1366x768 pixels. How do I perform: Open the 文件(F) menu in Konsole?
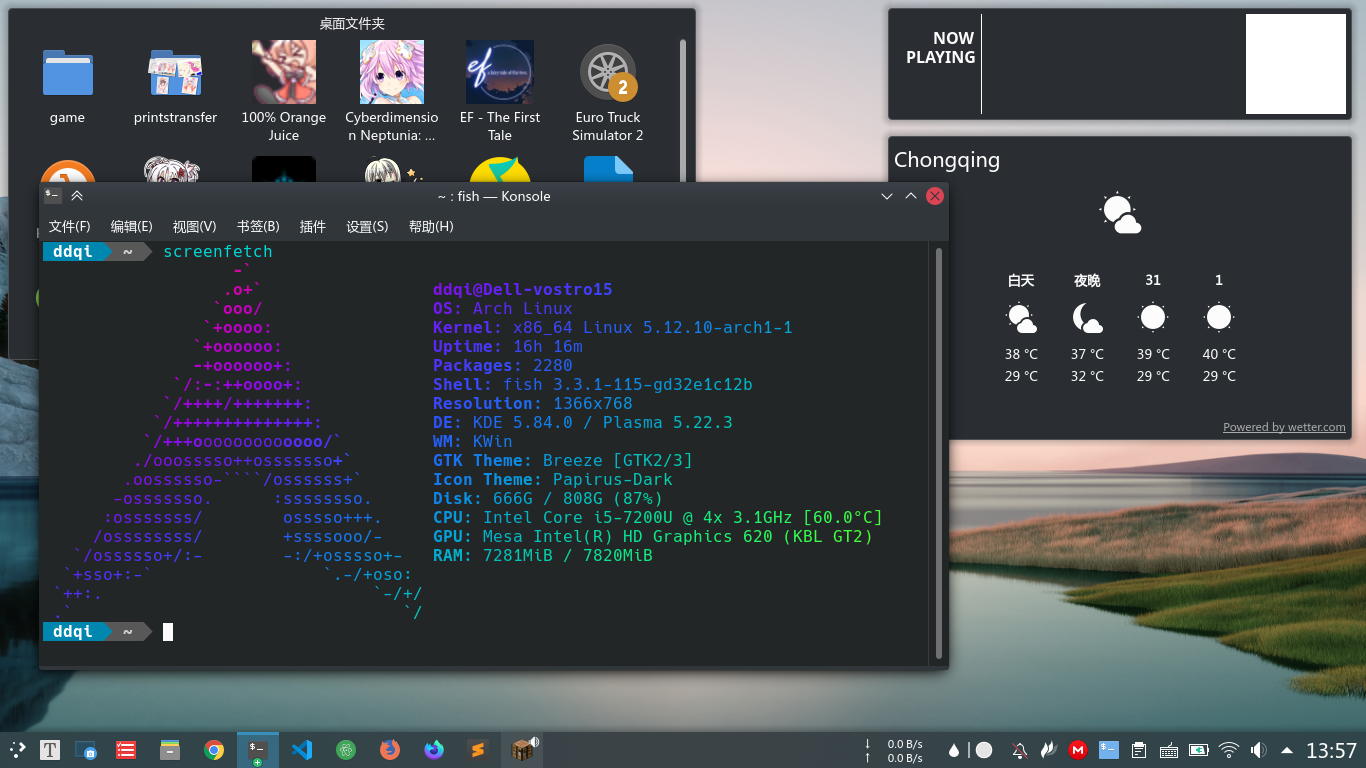69,227
